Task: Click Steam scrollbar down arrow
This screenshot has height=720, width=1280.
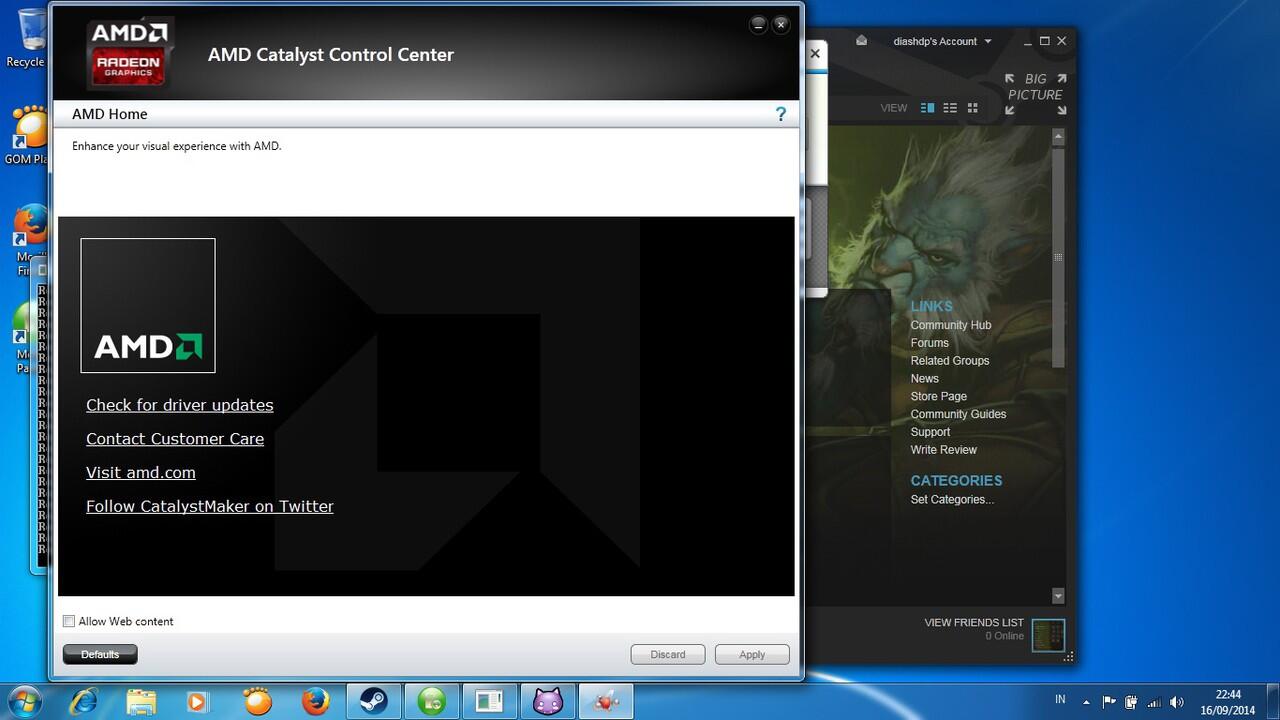Action: pyautogui.click(x=1058, y=596)
